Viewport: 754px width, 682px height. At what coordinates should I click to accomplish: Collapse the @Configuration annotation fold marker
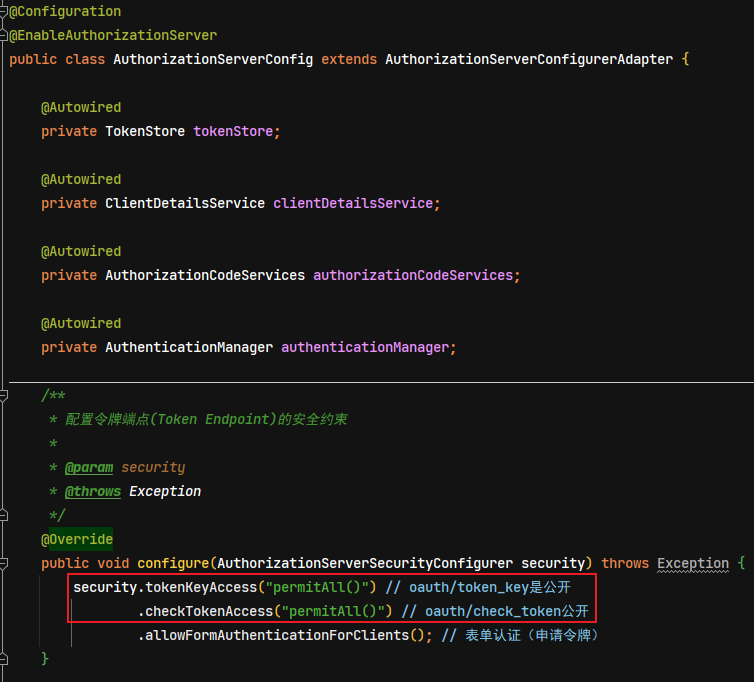(x=3, y=12)
